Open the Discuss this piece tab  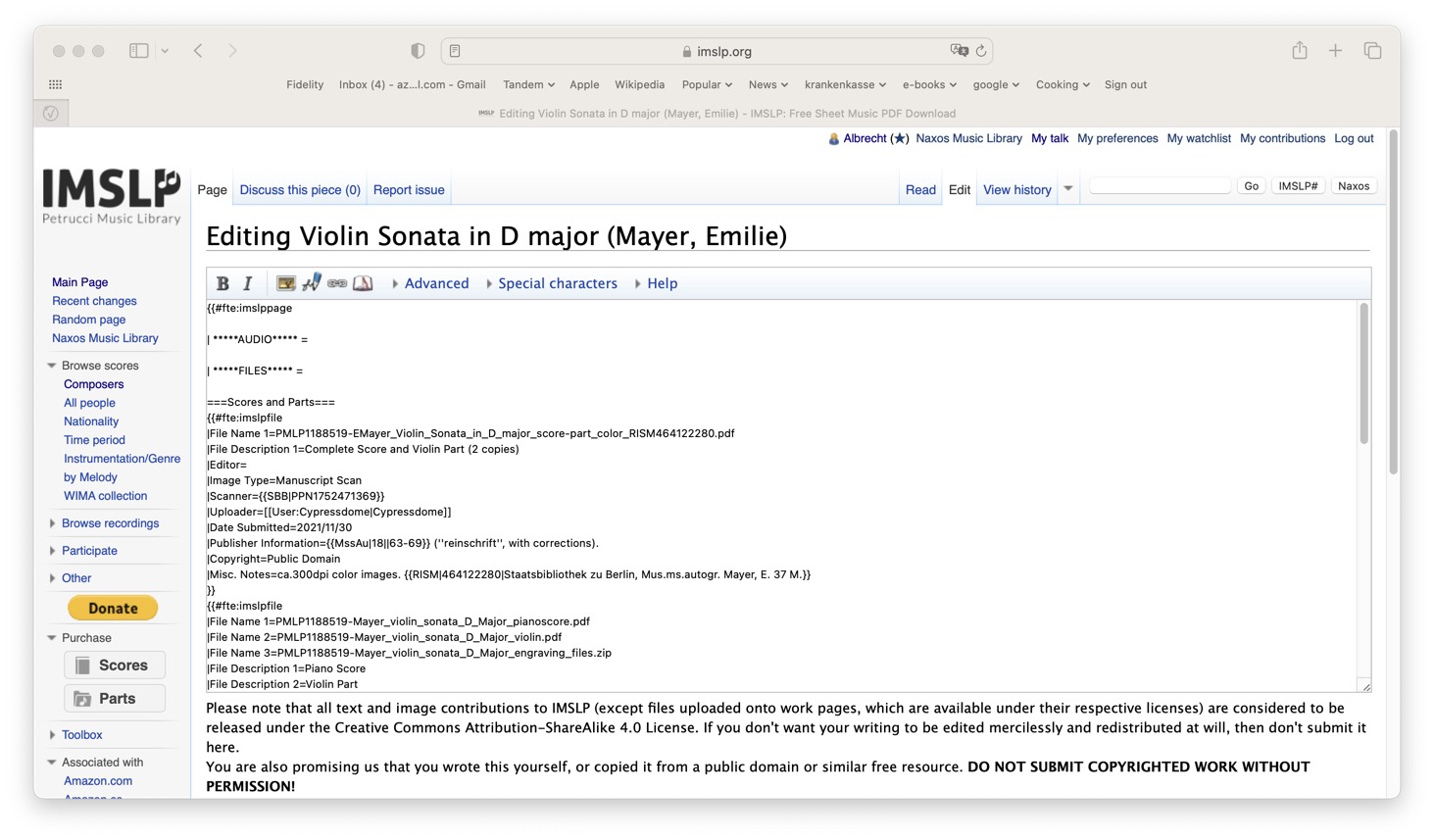click(x=300, y=190)
